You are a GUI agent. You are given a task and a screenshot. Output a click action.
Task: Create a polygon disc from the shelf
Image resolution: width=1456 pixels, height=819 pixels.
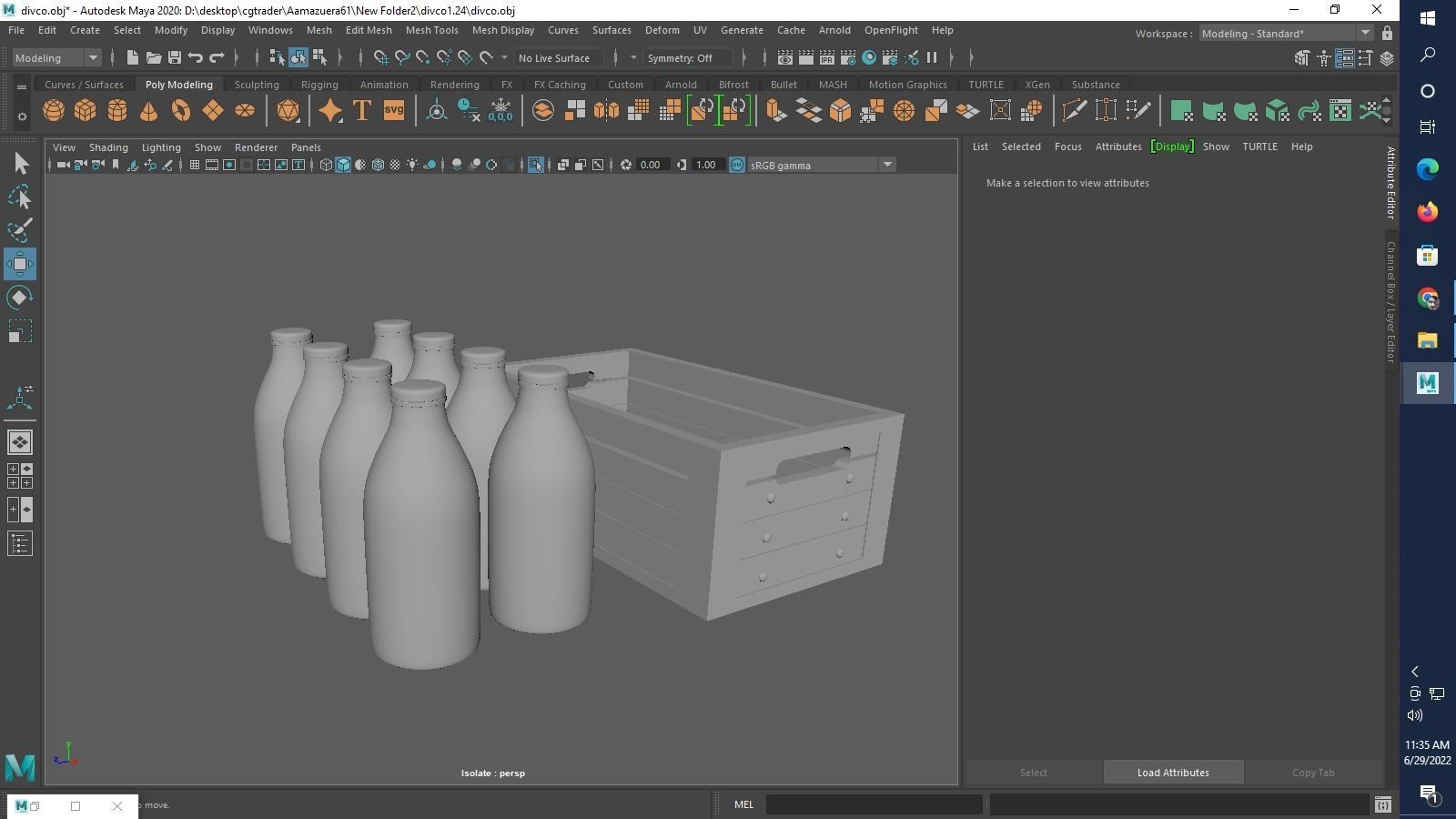point(245,111)
